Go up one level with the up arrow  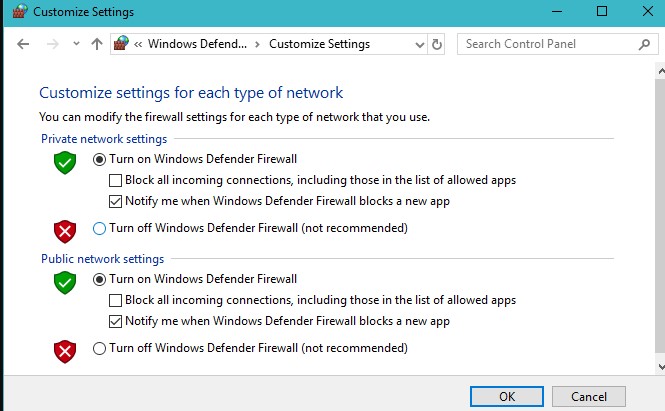tap(97, 44)
